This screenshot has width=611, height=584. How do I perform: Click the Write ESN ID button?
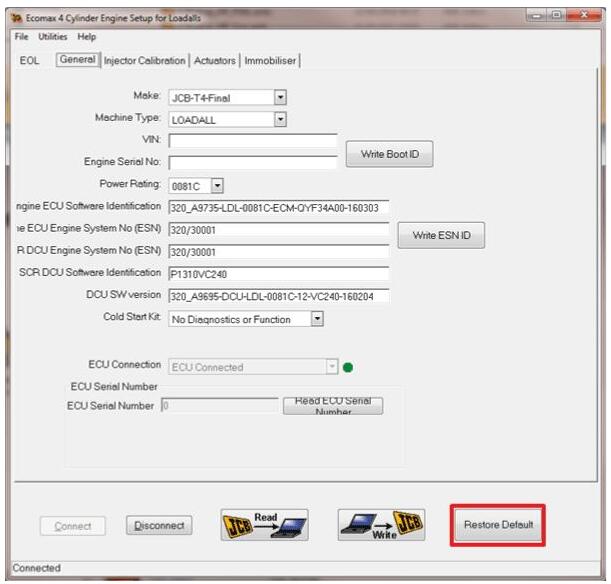pos(441,235)
